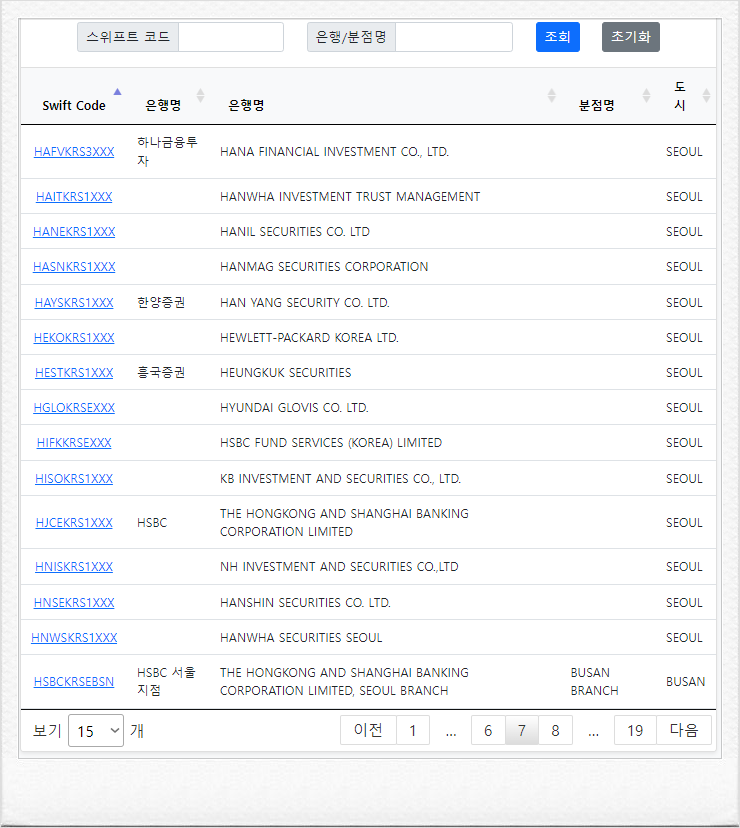
Task: Sort by Swift Code column arrow
Action: pyautogui.click(x=117, y=92)
